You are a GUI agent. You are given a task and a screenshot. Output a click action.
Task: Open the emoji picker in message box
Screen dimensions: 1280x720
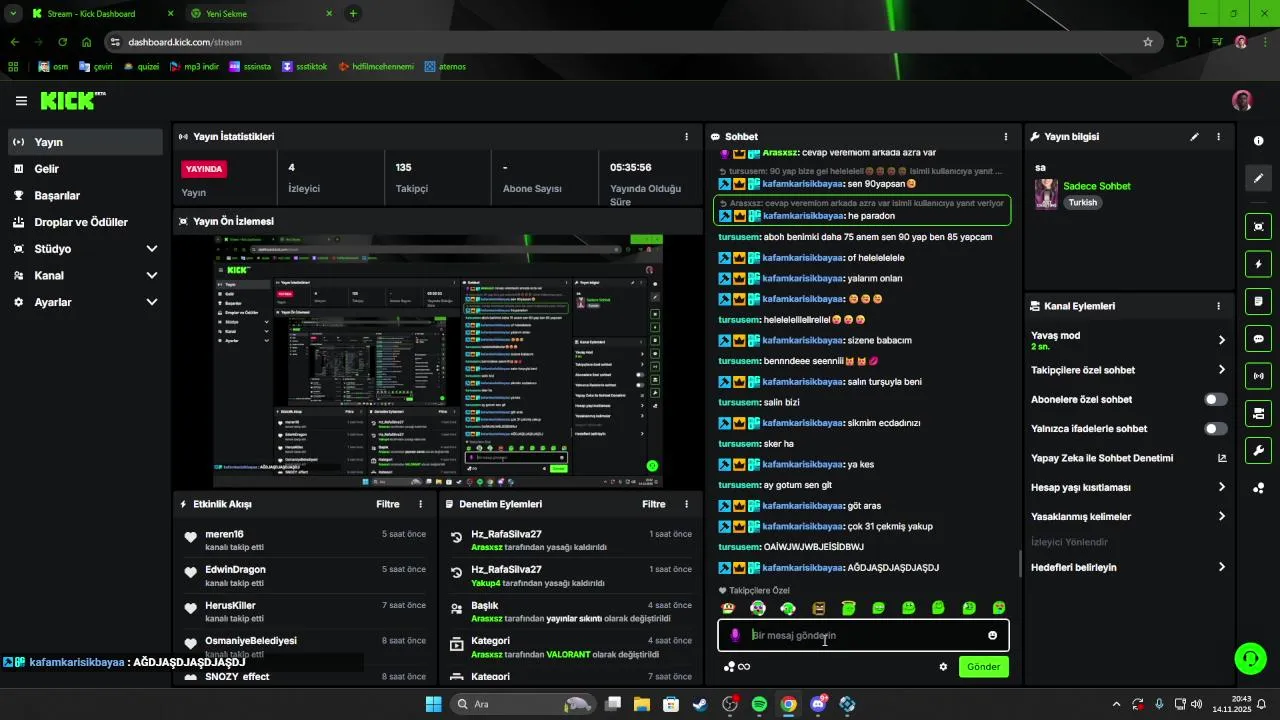coord(992,635)
